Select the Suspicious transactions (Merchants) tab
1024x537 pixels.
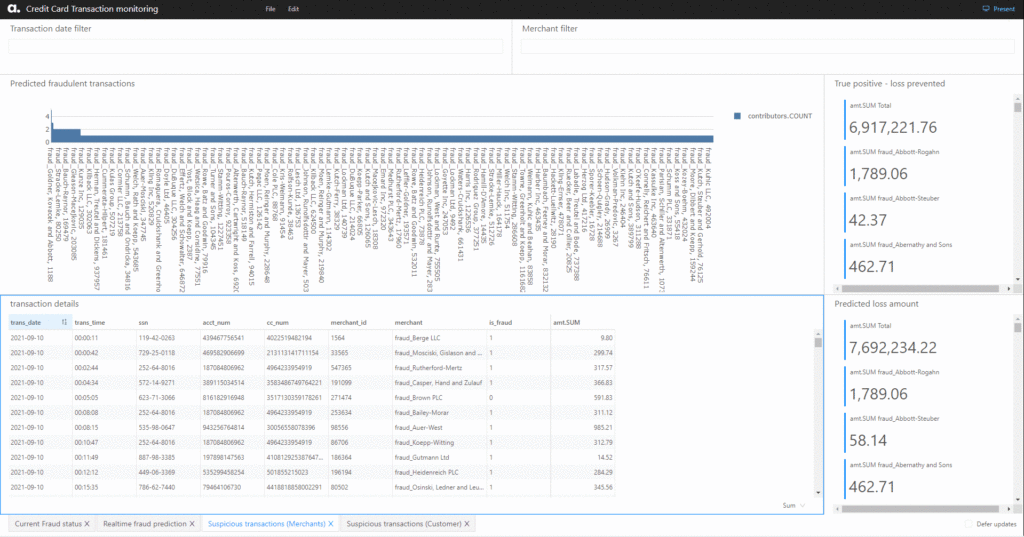(266, 524)
